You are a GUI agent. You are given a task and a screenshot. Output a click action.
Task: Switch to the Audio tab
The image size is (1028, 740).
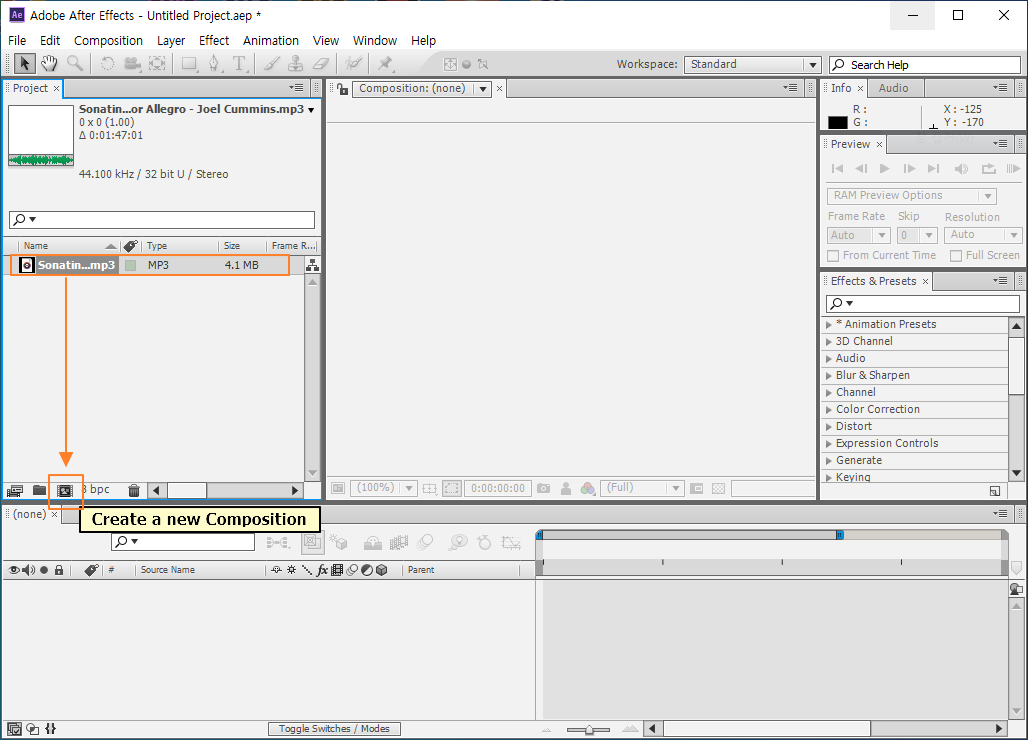pyautogui.click(x=893, y=88)
